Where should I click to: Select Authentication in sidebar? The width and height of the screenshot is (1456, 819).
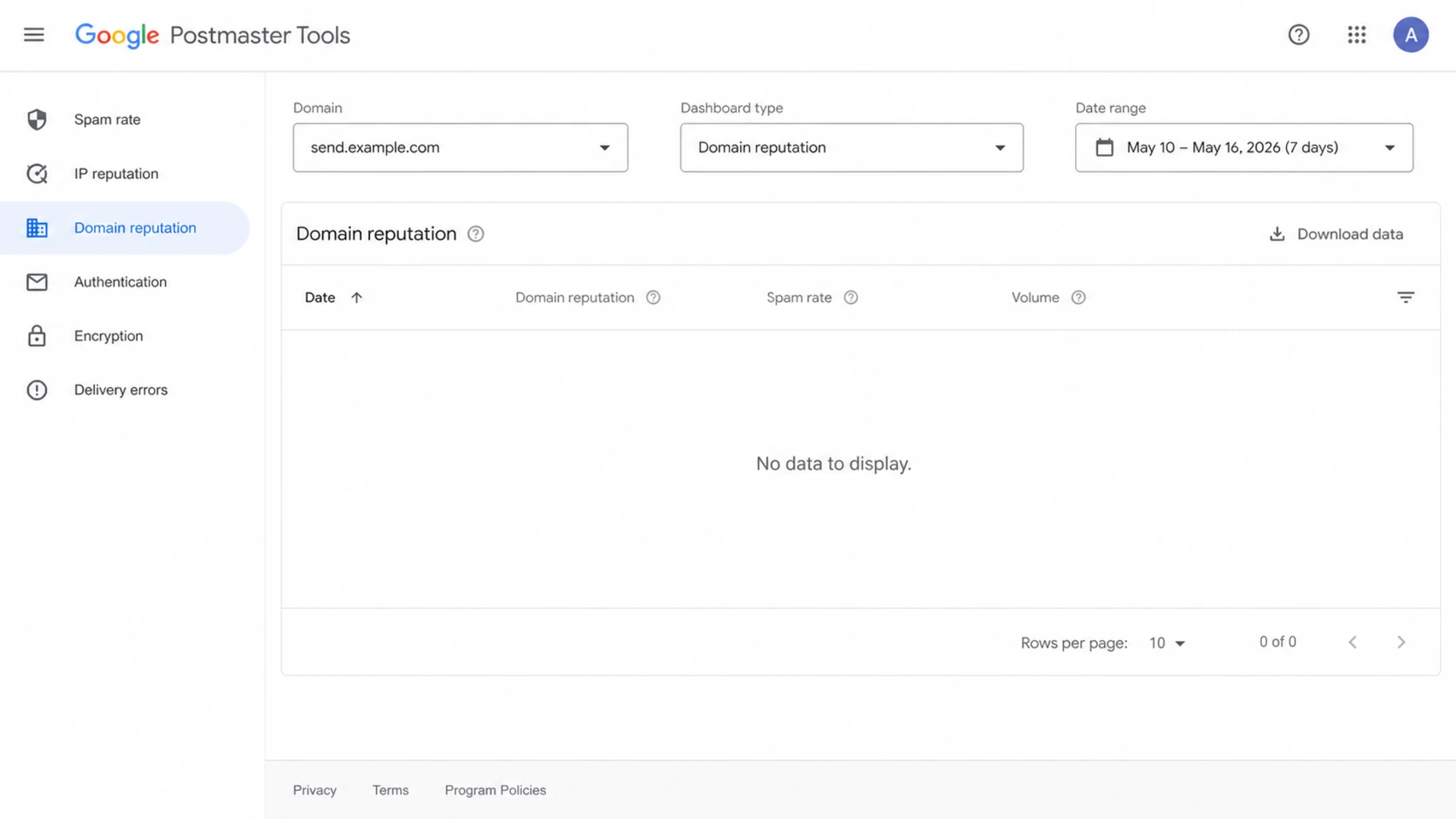point(125,282)
